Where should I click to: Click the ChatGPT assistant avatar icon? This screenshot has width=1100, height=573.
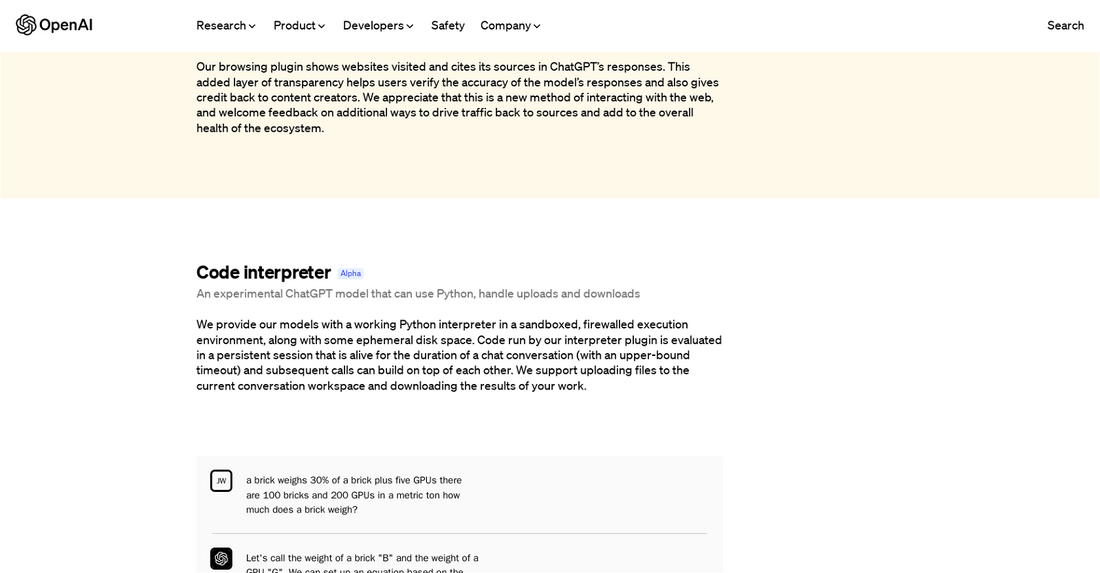(x=221, y=559)
